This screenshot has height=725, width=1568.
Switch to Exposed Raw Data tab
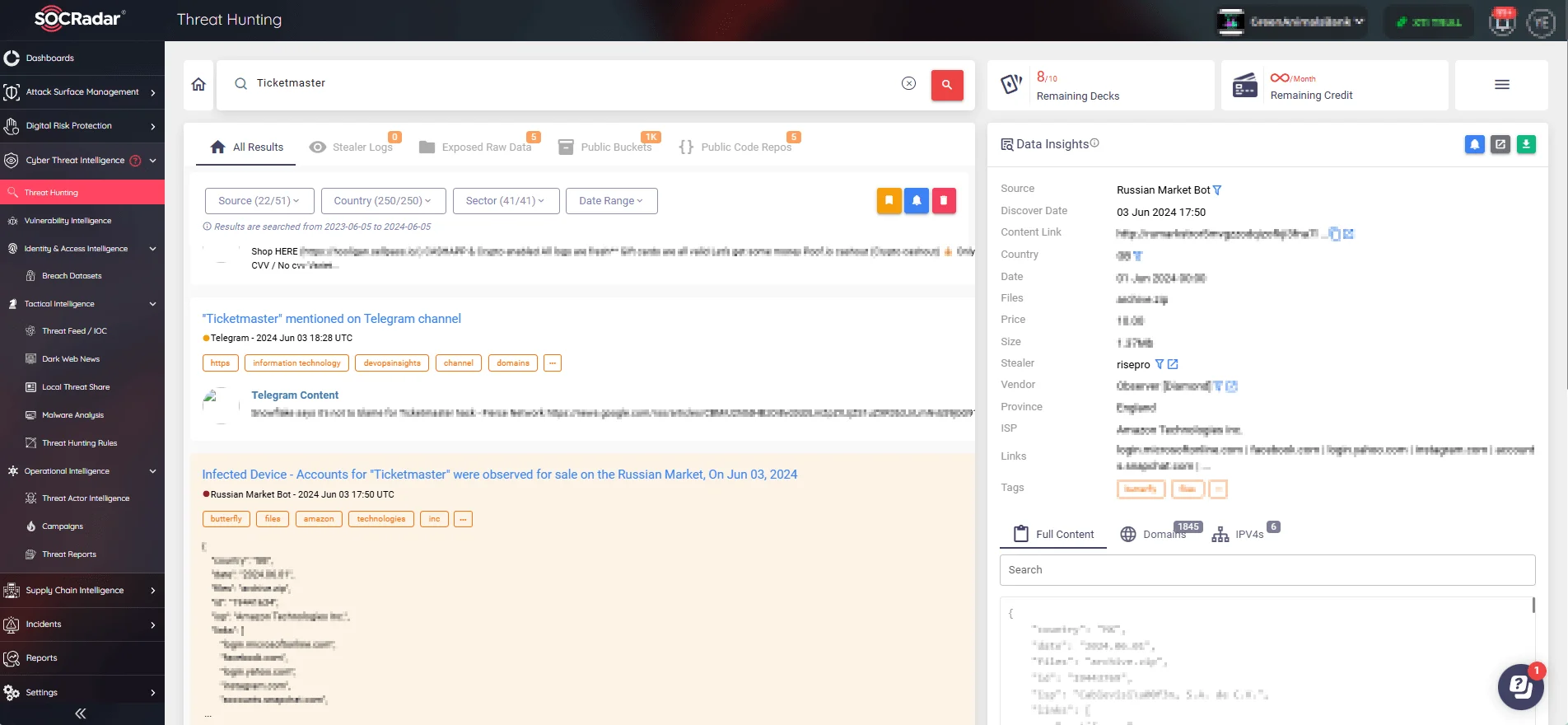pos(476,147)
